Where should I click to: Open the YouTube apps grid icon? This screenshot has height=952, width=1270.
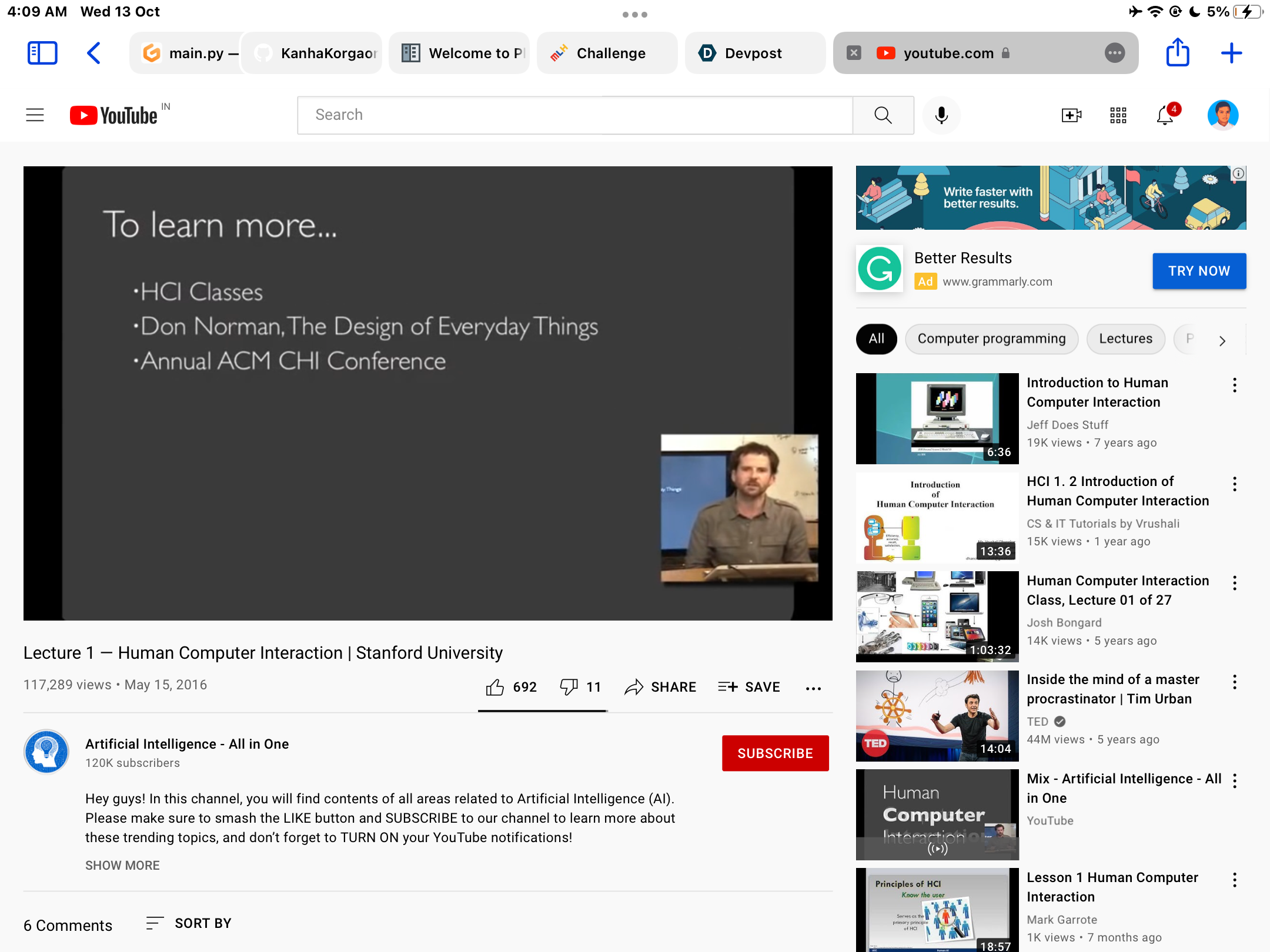pyautogui.click(x=1118, y=115)
